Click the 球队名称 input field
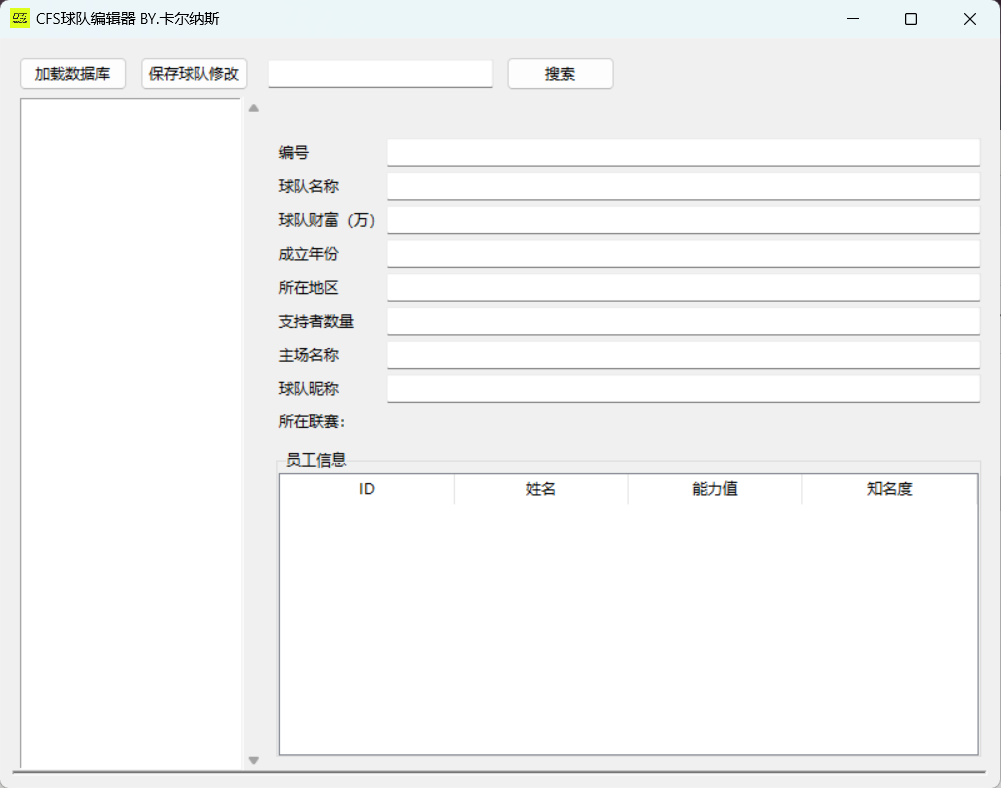This screenshot has width=1001, height=788. tap(683, 186)
